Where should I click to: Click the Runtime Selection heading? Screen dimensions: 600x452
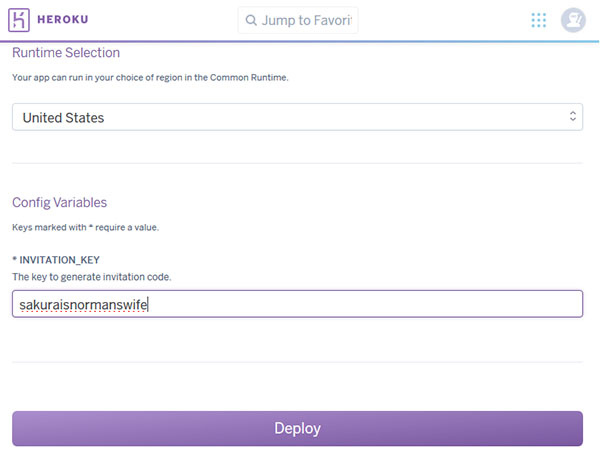[x=66, y=53]
